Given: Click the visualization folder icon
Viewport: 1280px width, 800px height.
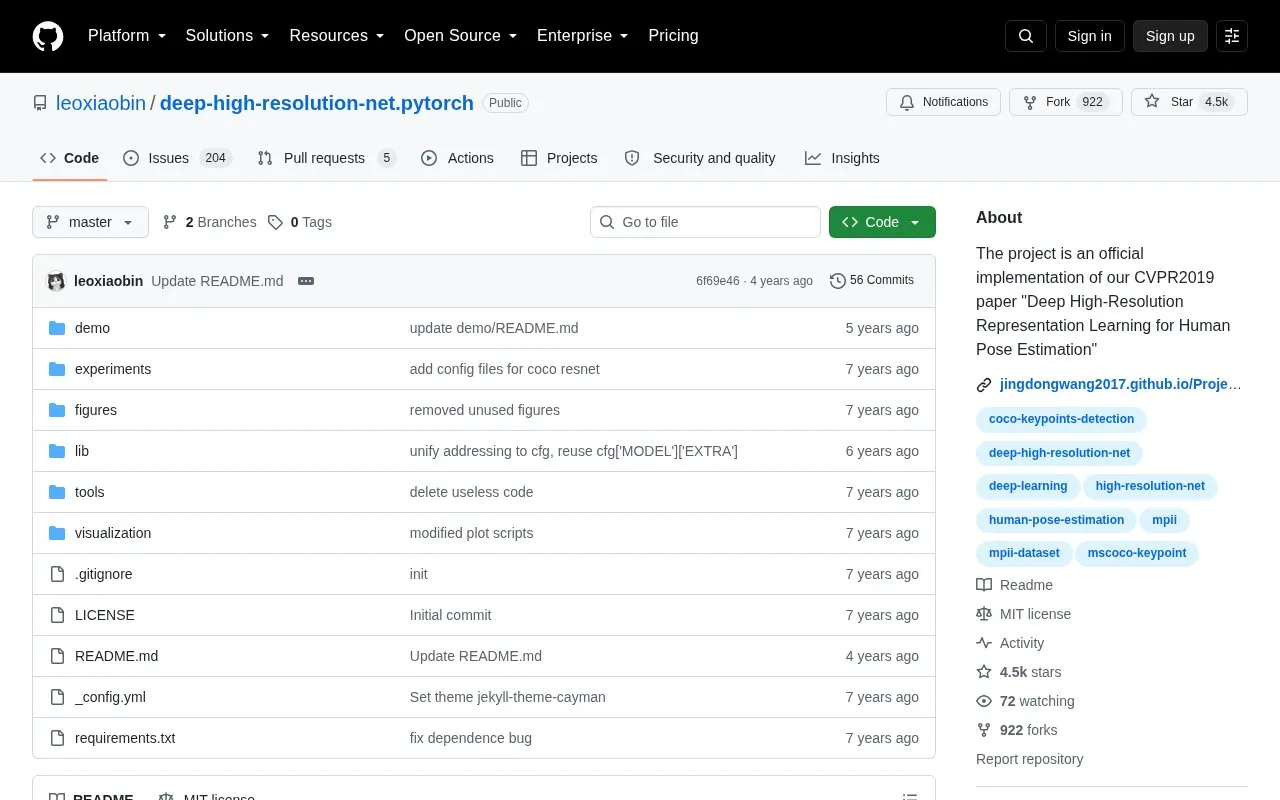Looking at the screenshot, I should click(x=57, y=533).
